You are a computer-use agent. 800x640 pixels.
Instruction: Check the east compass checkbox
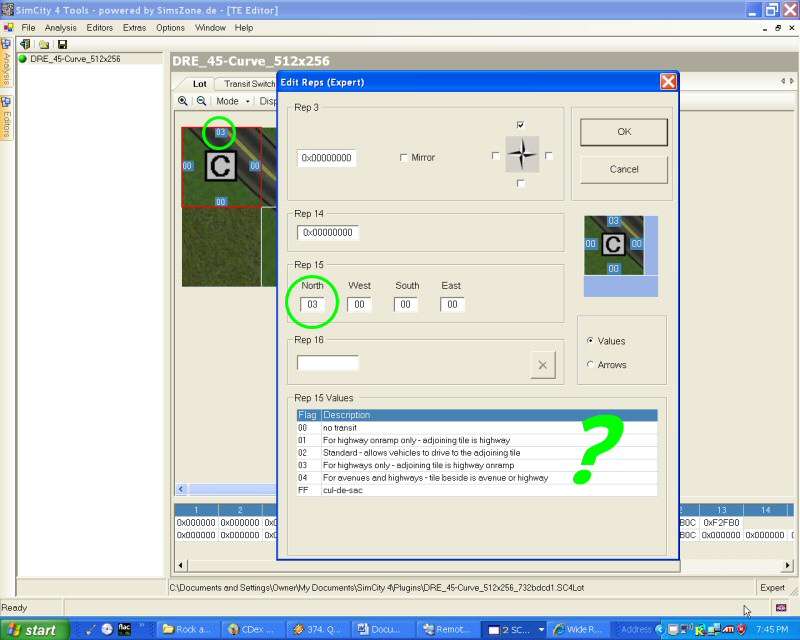click(x=549, y=155)
